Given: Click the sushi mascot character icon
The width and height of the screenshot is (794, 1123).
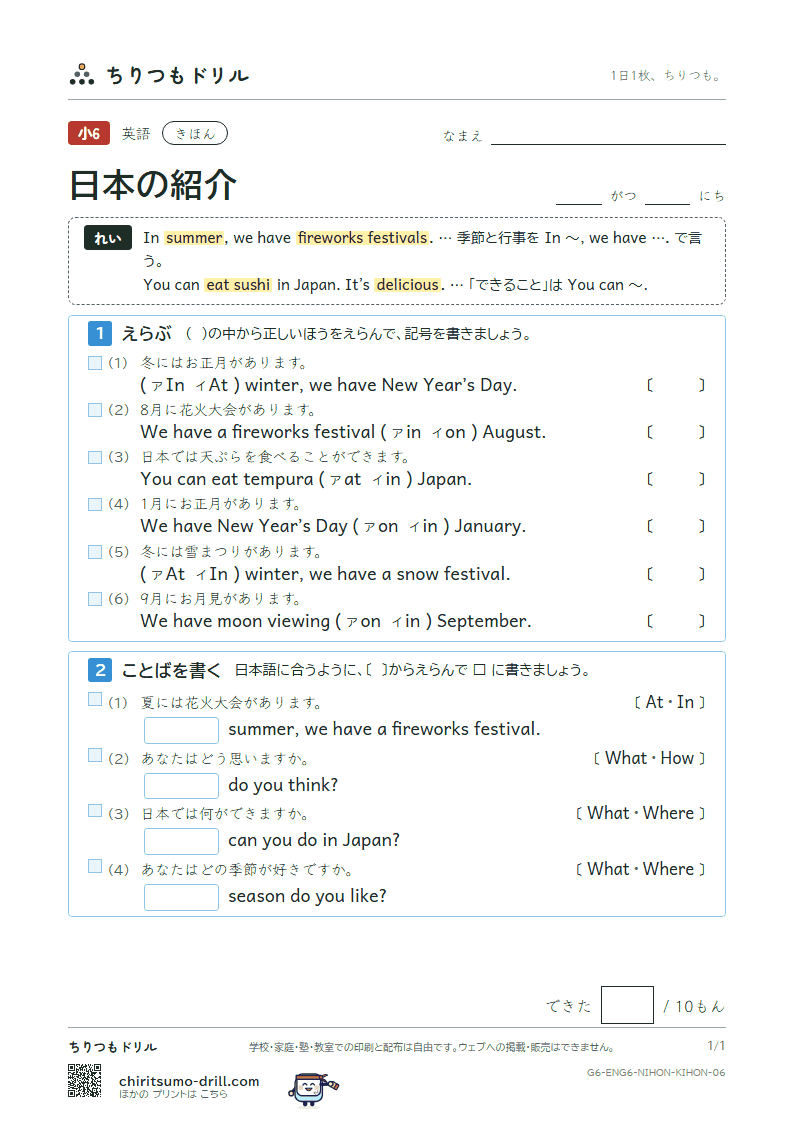Looking at the screenshot, I should tap(313, 1089).
